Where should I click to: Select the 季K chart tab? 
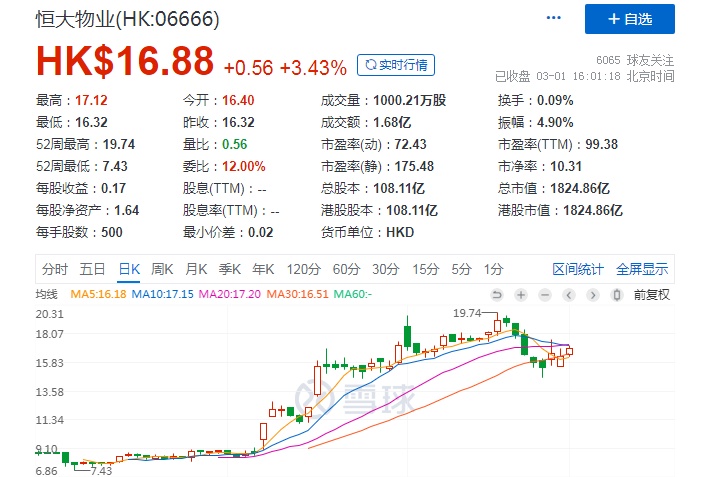click(x=229, y=269)
